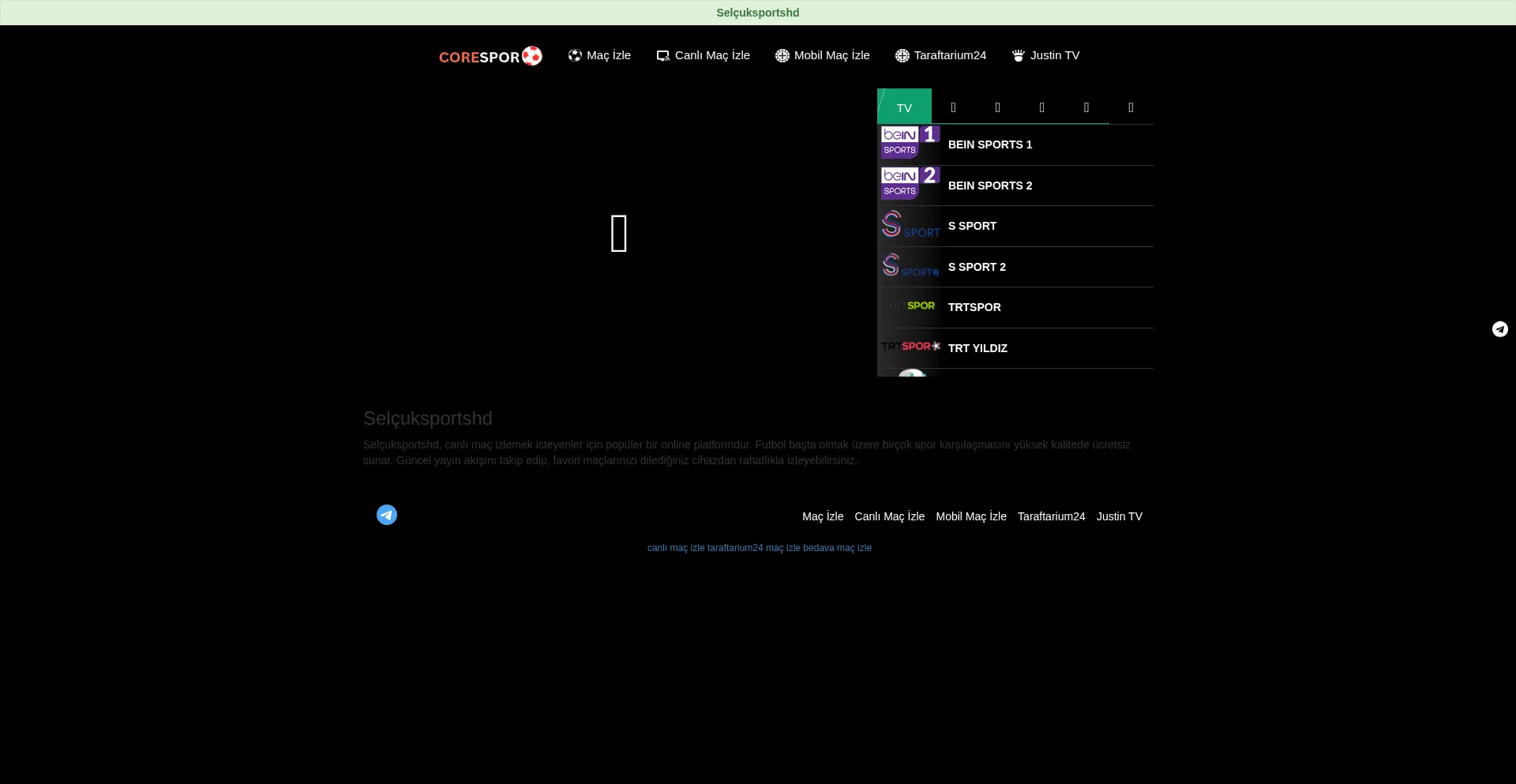Click the CORESPOR logo
The width and height of the screenshot is (1516, 784).
tap(490, 56)
